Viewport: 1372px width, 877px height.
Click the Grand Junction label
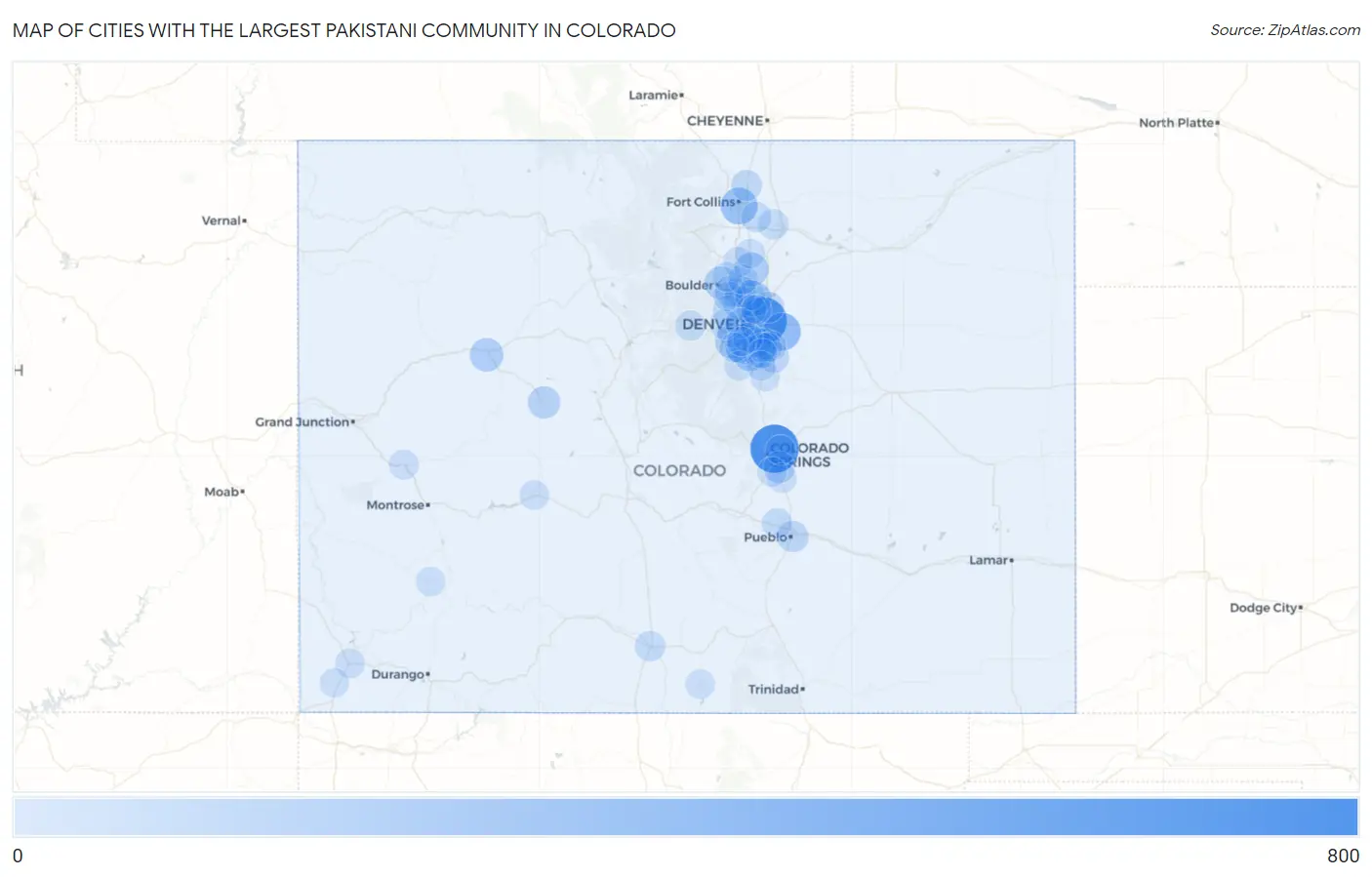click(x=303, y=422)
